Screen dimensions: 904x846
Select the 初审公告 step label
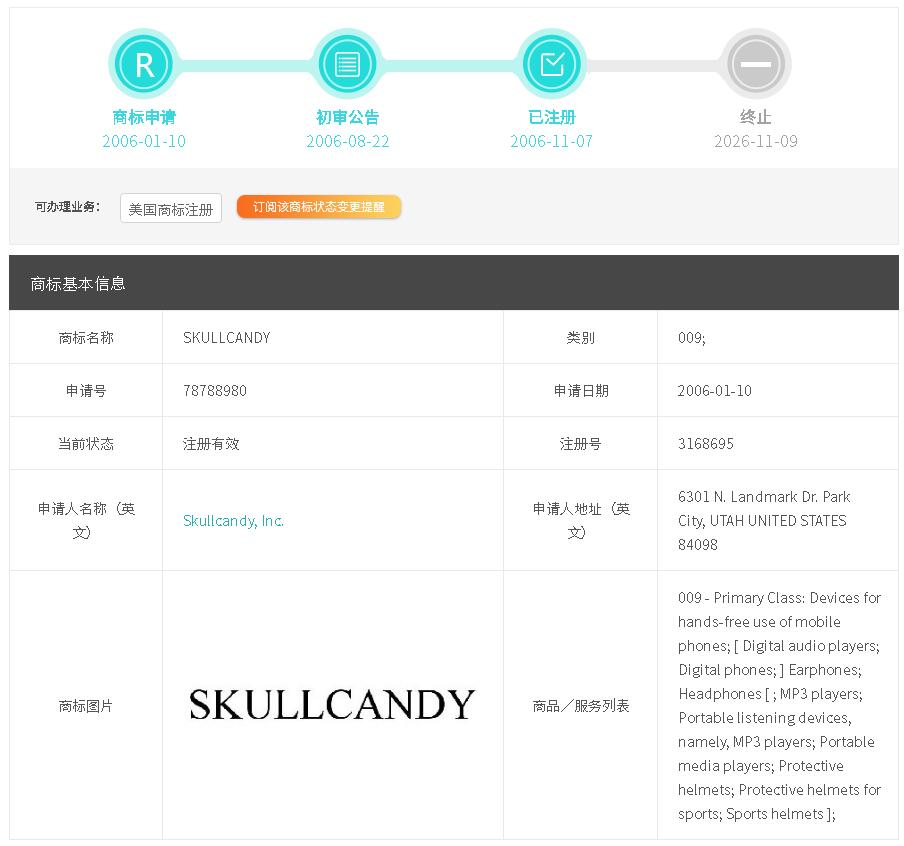[x=347, y=117]
